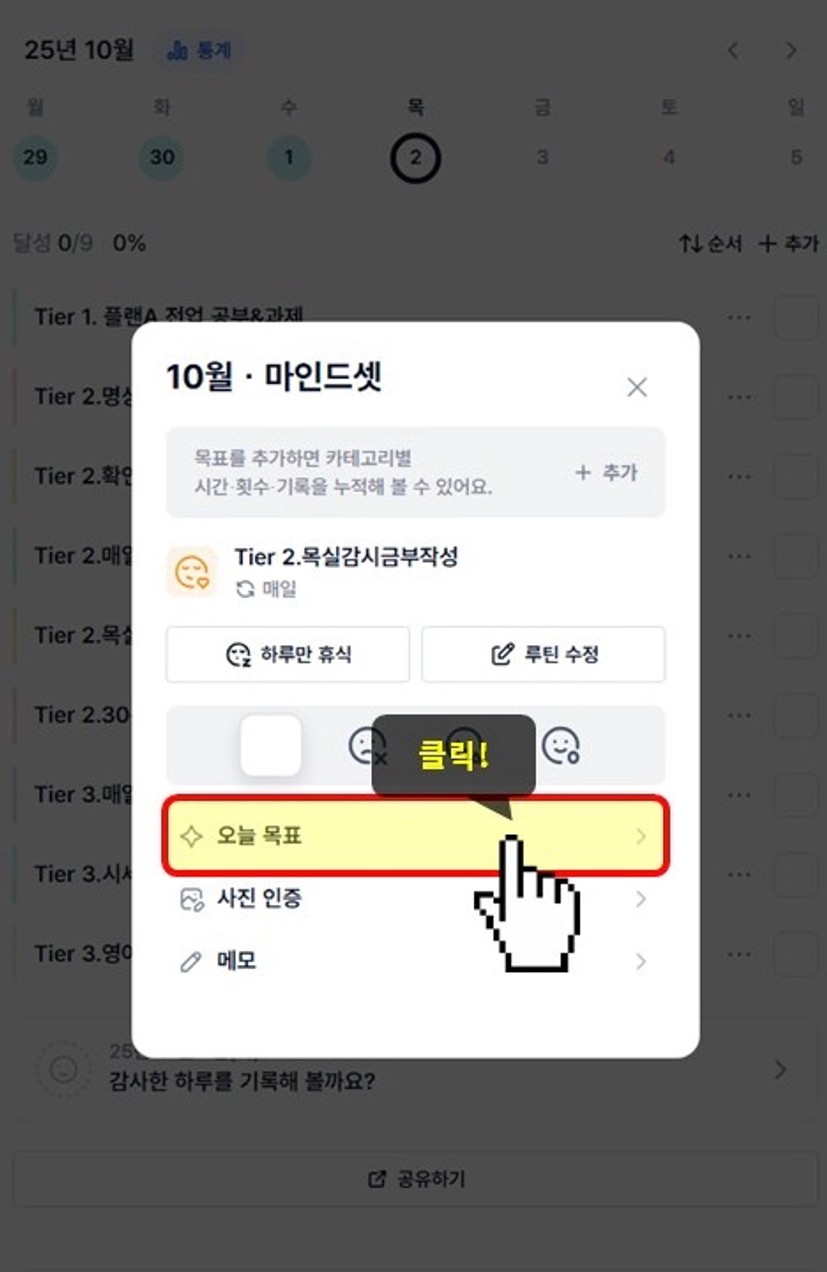This screenshot has width=827, height=1272.
Task: Click the 루틴 수정 button
Action: click(x=543, y=655)
